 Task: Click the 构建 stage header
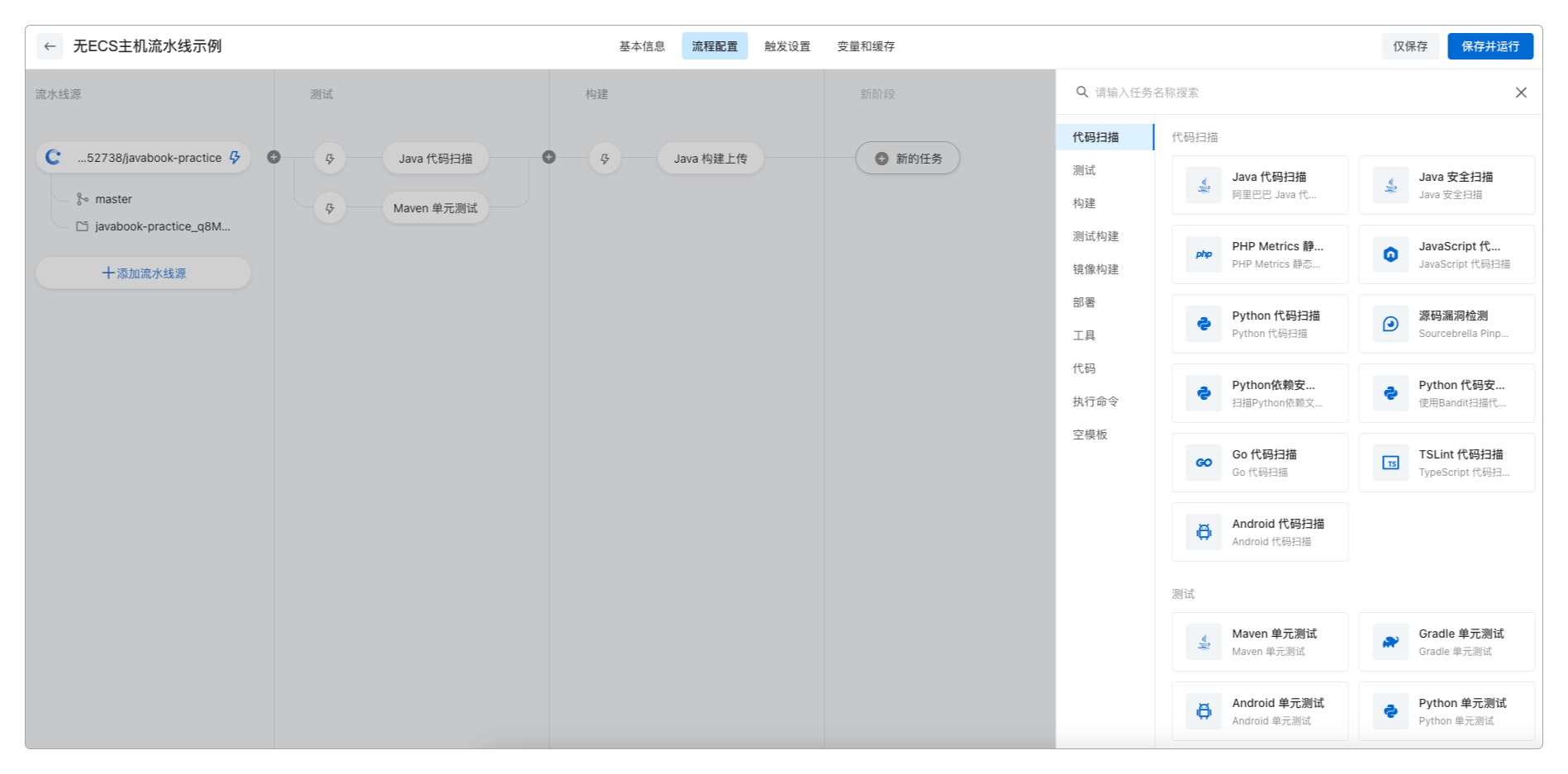coord(596,94)
